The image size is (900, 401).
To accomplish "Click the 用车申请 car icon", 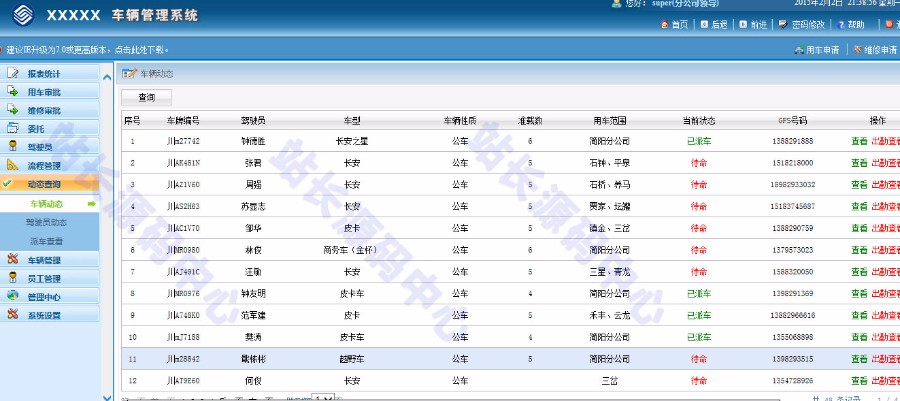I will (799, 50).
